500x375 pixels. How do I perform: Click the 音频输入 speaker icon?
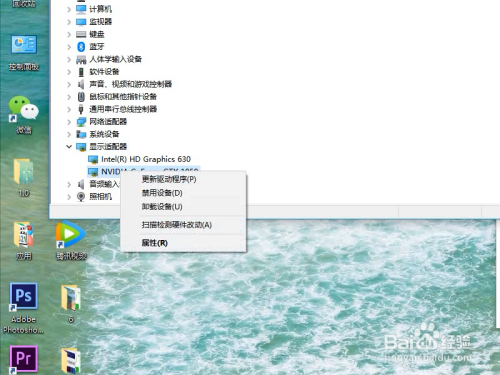81,184
